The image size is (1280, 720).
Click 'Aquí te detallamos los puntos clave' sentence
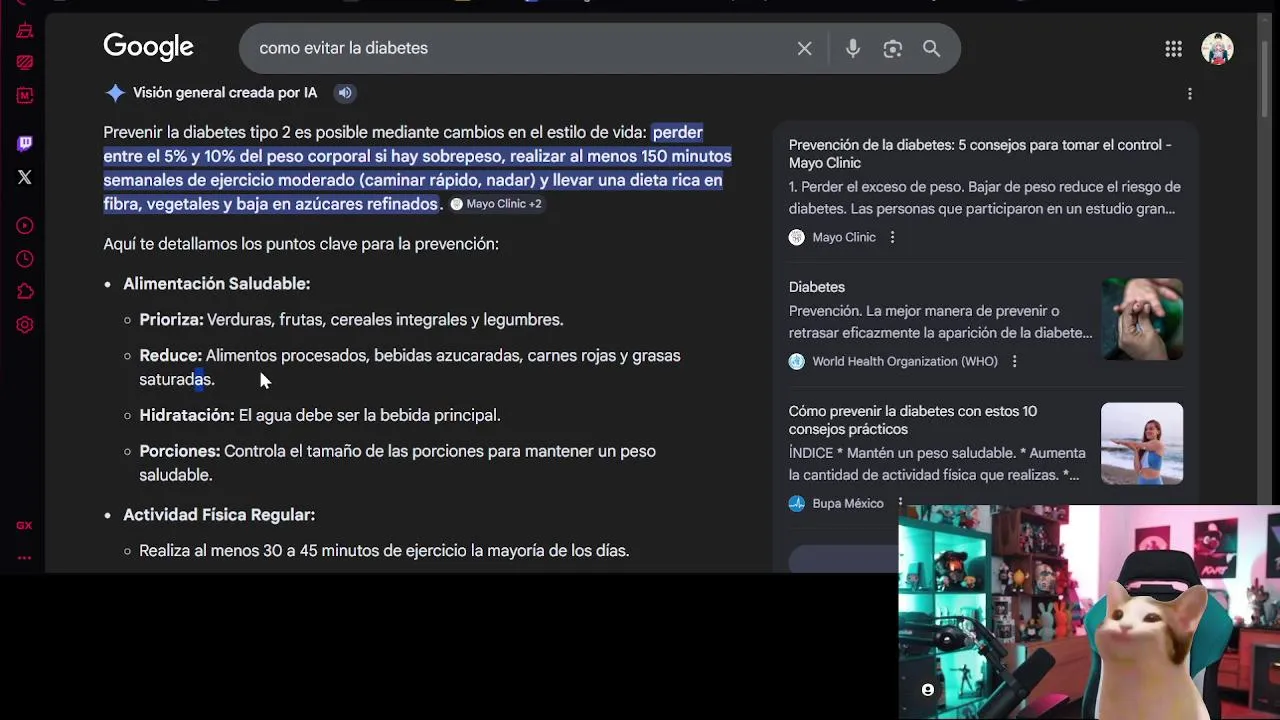click(x=301, y=244)
